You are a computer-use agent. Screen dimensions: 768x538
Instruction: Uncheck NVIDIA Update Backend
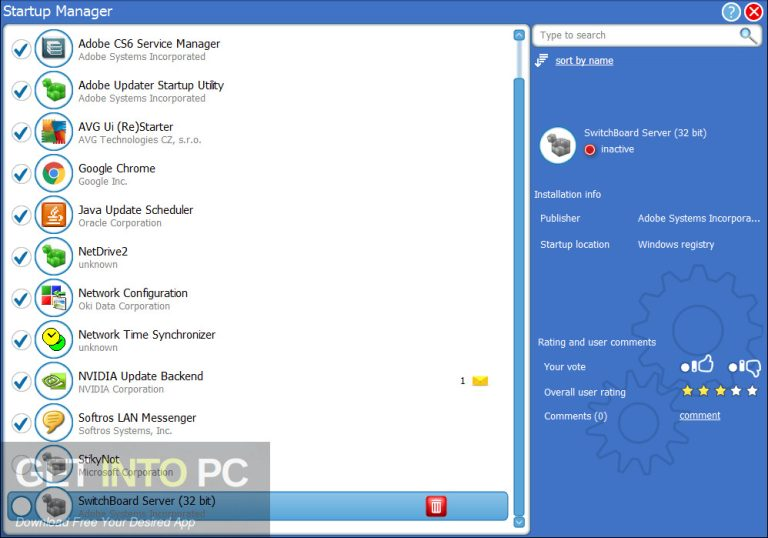pyautogui.click(x=21, y=382)
